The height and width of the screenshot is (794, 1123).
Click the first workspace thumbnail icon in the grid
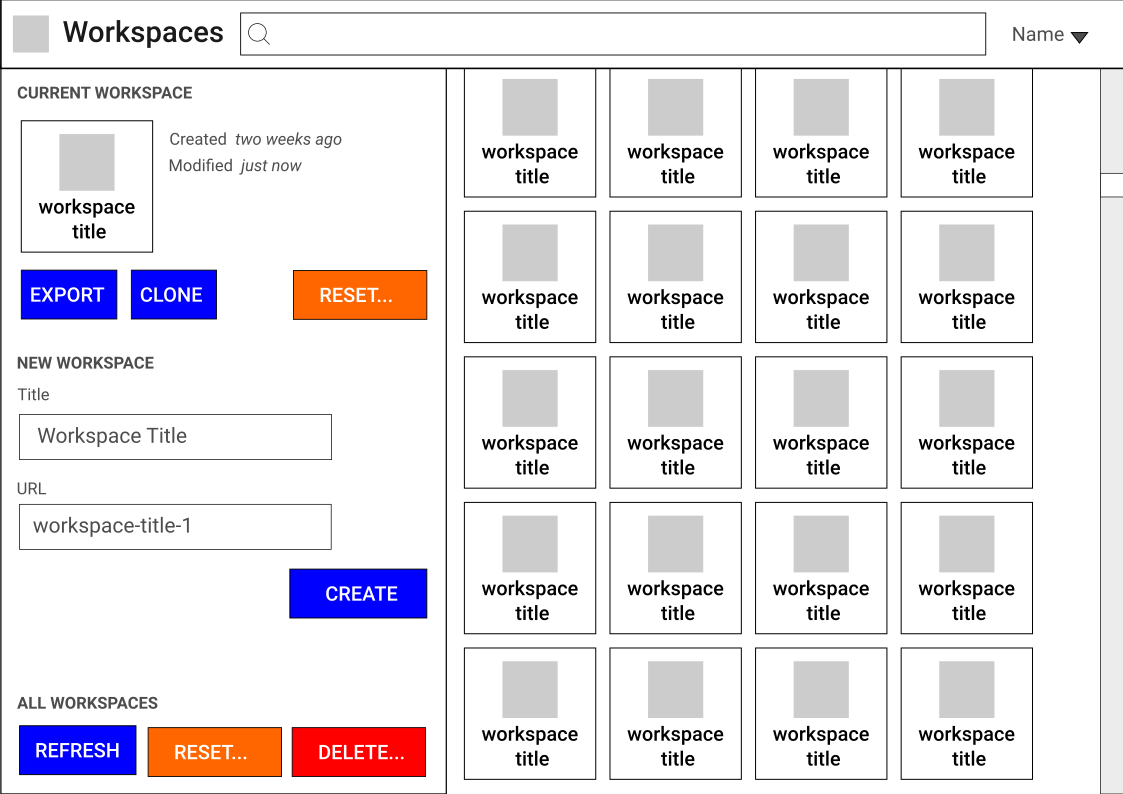pyautogui.click(x=529, y=106)
